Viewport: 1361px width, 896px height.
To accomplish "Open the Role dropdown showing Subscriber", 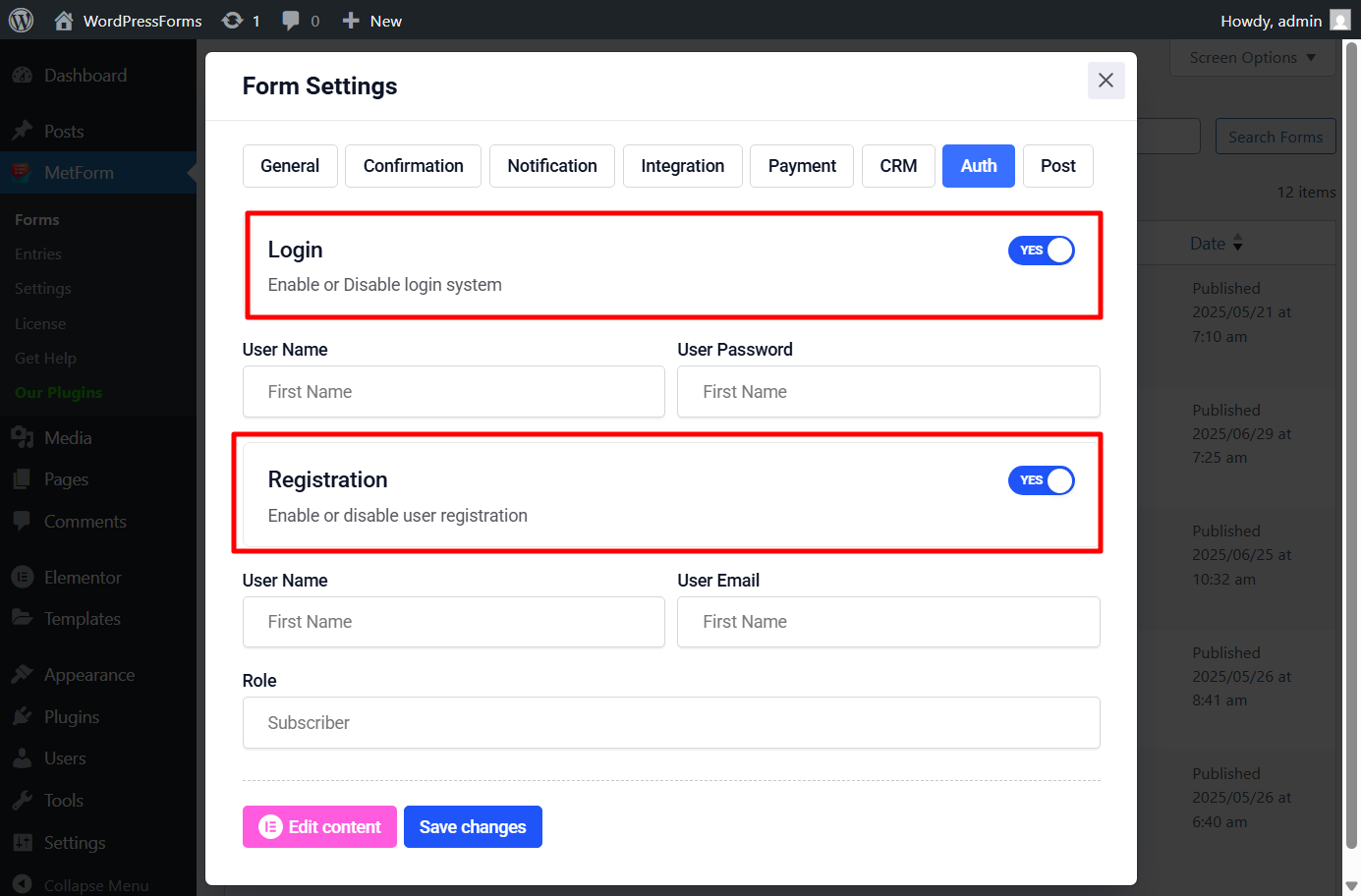I will 671,723.
